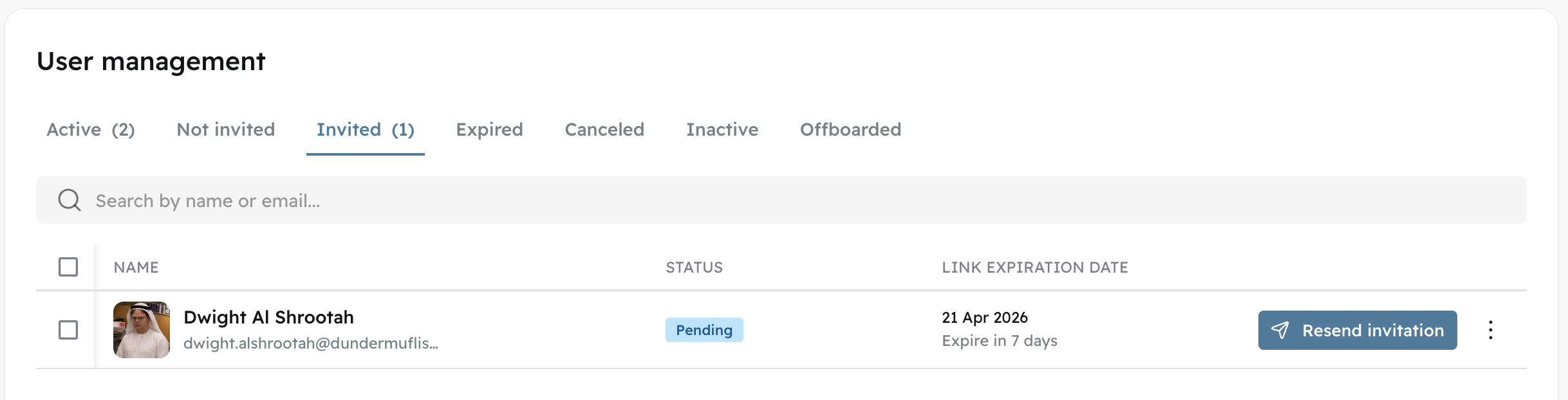
Task: Click the Dwight Al Shrootah name link
Action: click(x=268, y=318)
